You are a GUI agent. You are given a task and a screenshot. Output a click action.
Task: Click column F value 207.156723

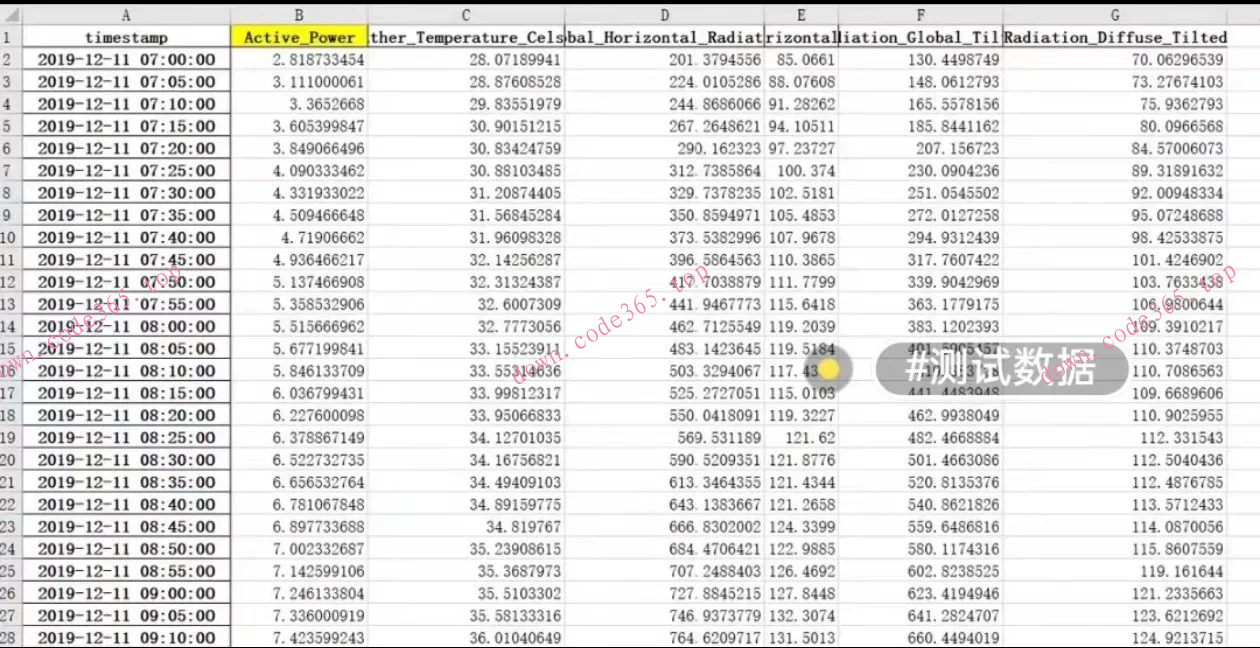pos(920,149)
